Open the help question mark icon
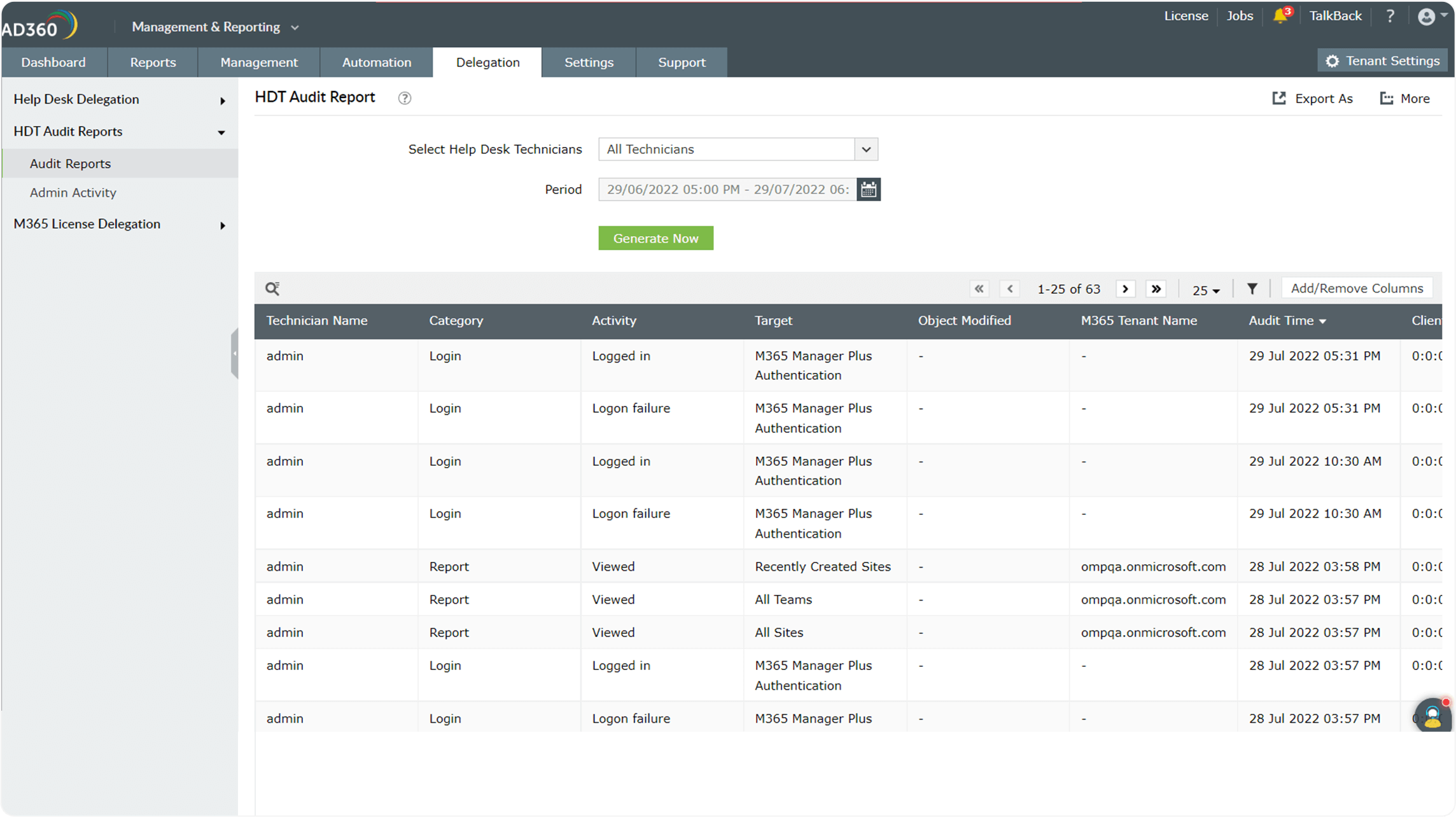 pyautogui.click(x=1390, y=17)
